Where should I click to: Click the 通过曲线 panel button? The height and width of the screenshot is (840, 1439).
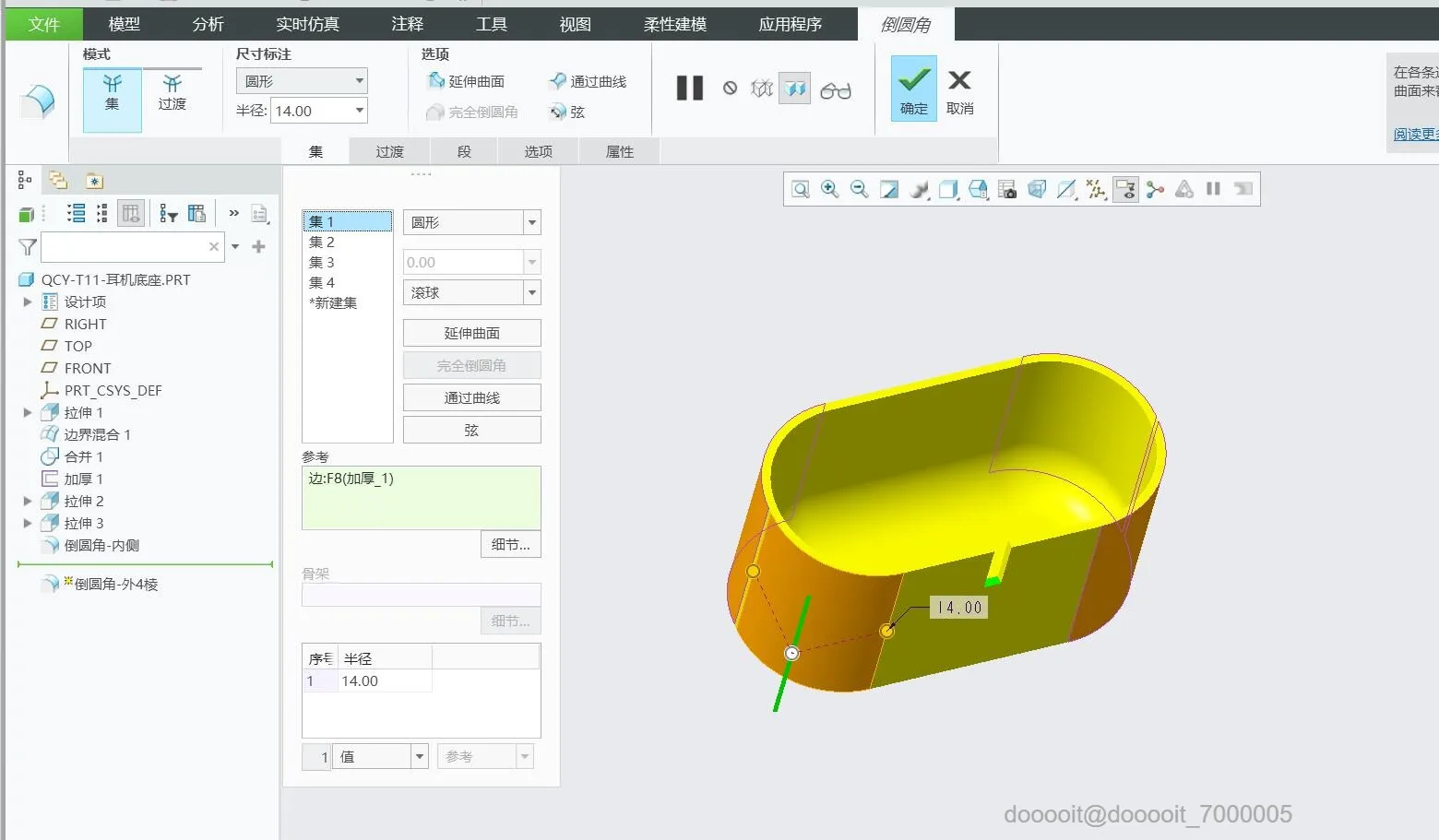click(x=472, y=397)
